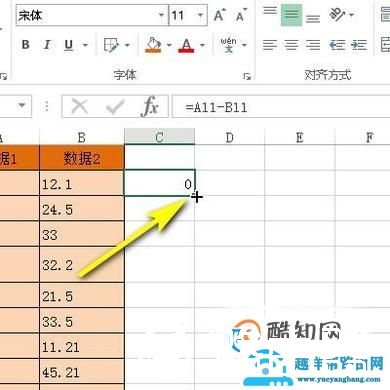Open the underline style dropdown arrow

(x=85, y=45)
